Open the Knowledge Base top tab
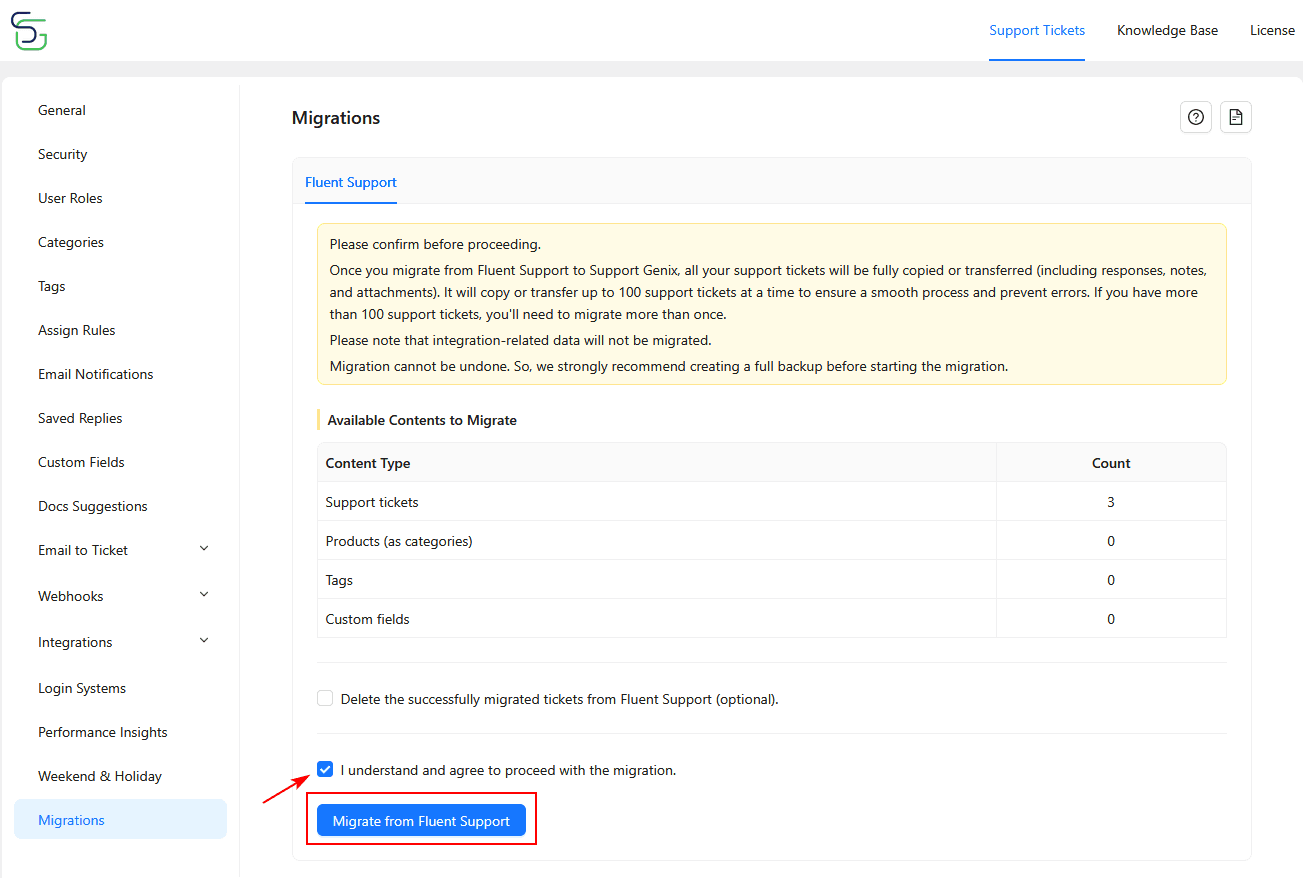Viewport: 1303px width, 878px height. click(1167, 30)
